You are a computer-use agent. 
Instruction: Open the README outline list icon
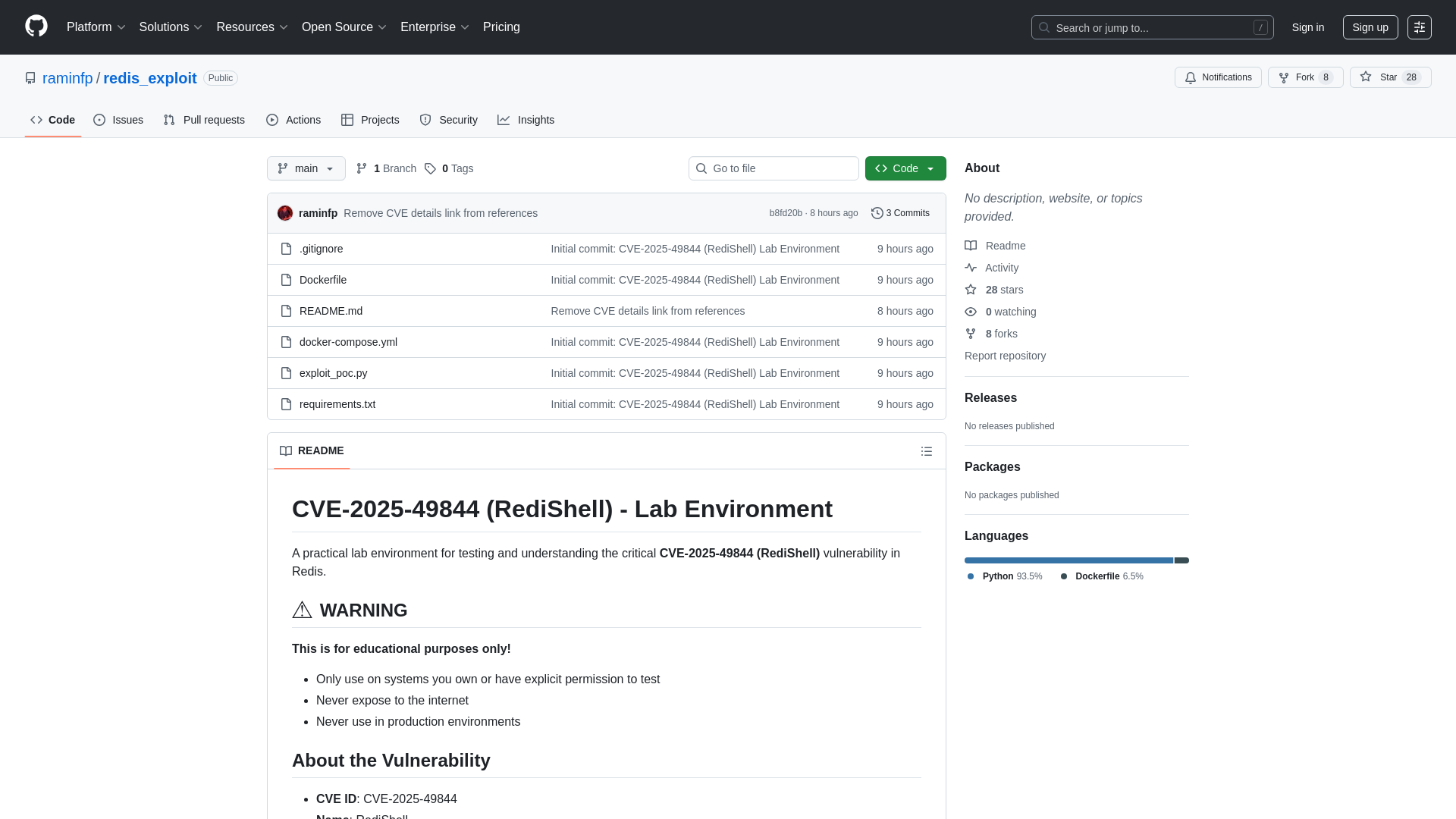pos(927,451)
